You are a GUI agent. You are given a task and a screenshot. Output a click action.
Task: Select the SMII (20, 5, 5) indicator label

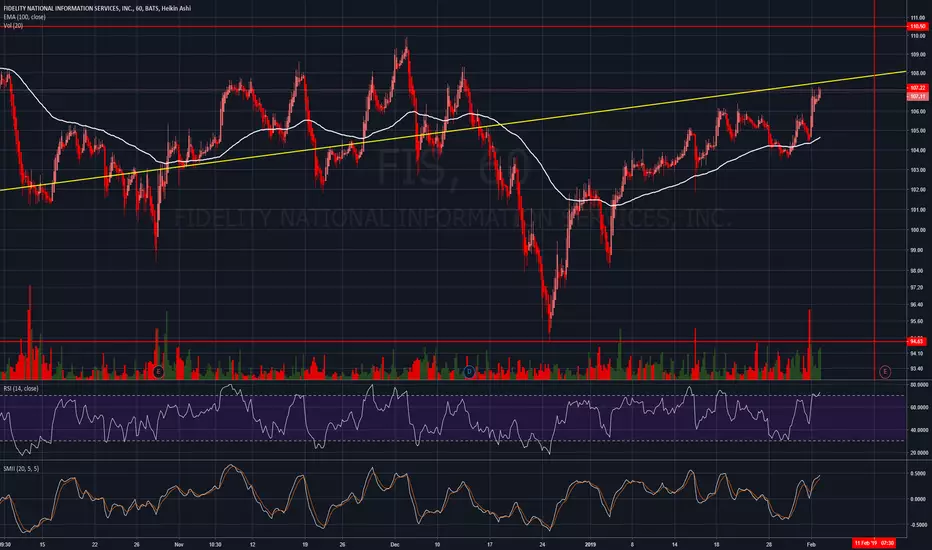(21, 469)
